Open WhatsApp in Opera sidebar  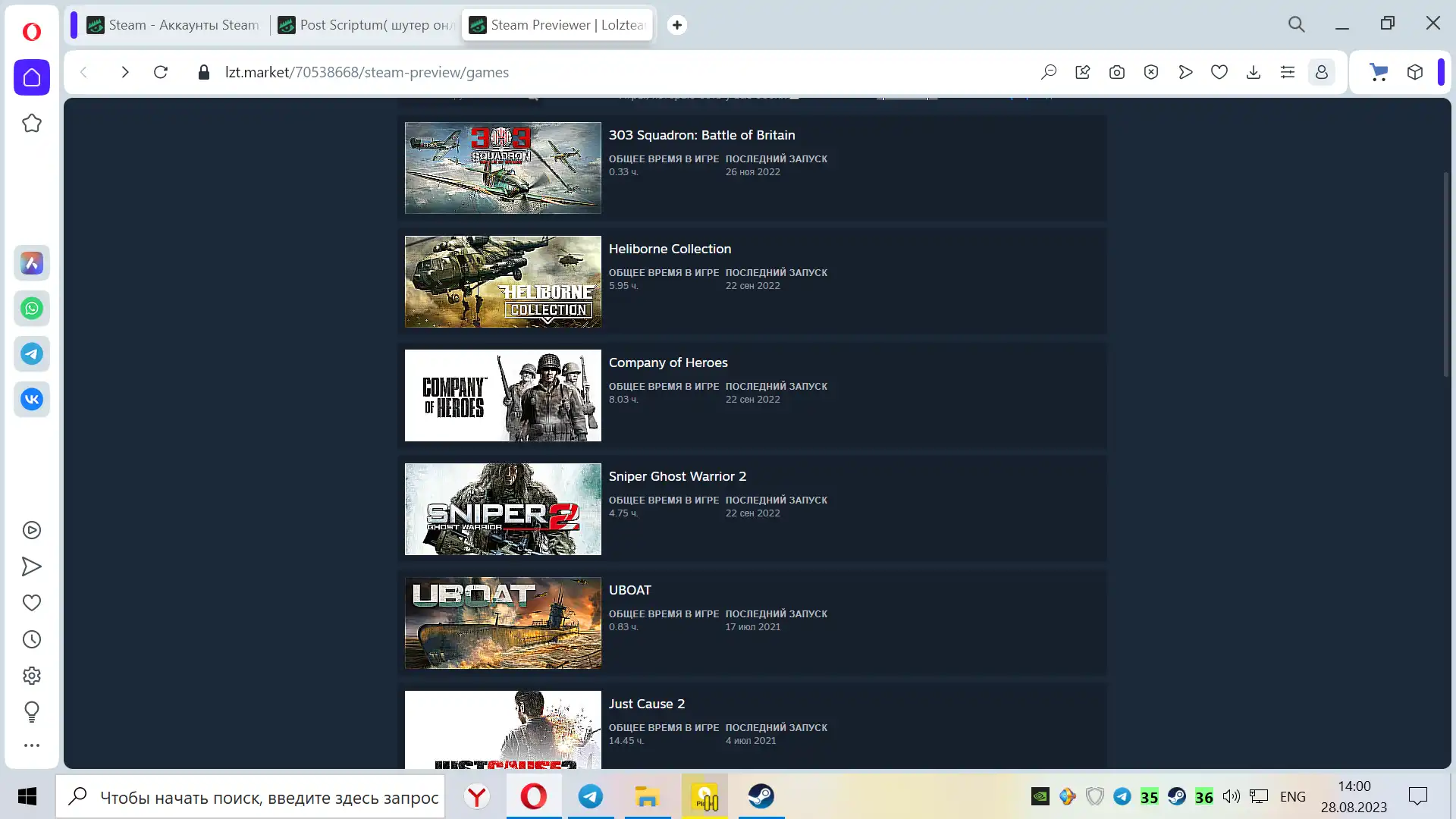point(32,309)
